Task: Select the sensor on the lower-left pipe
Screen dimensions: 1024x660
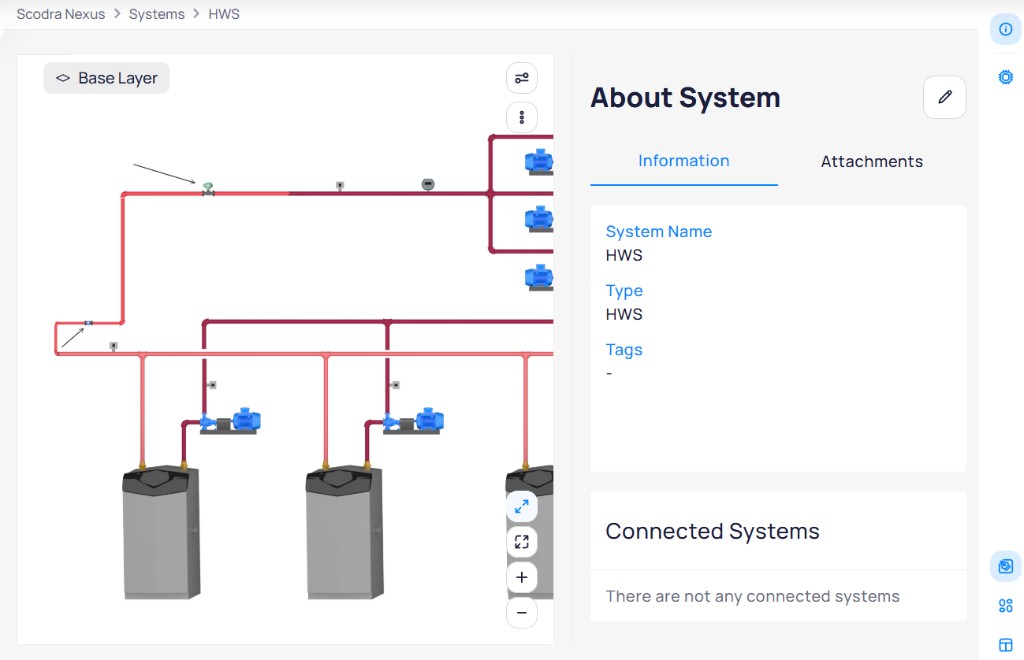Action: point(114,347)
